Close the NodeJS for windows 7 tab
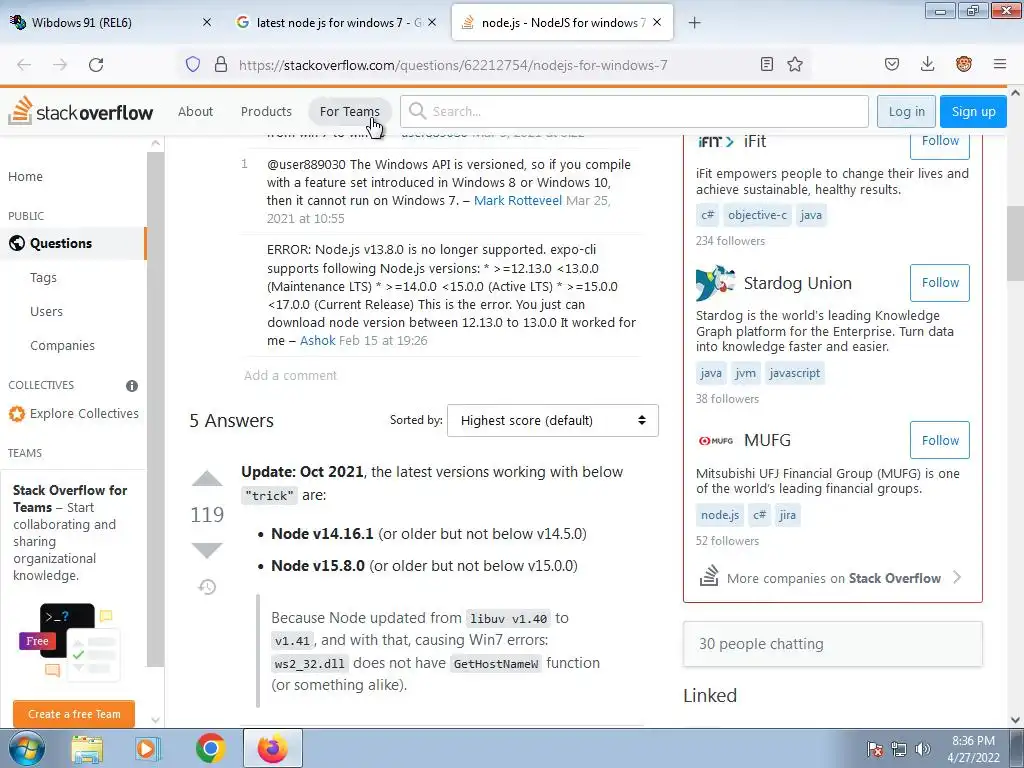 pyautogui.click(x=657, y=22)
